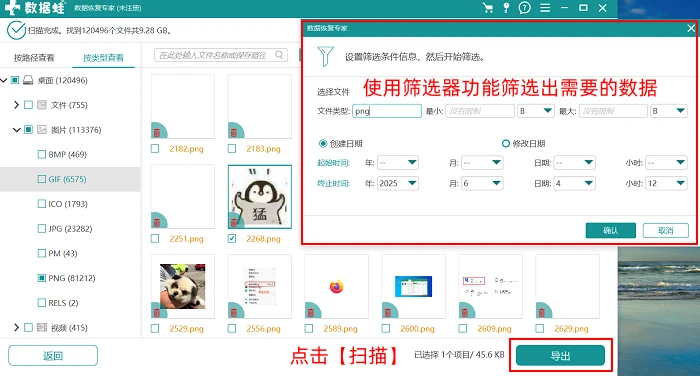Select the 创建日期 radio button
Viewport: 700px width, 376px height.
pyautogui.click(x=323, y=143)
